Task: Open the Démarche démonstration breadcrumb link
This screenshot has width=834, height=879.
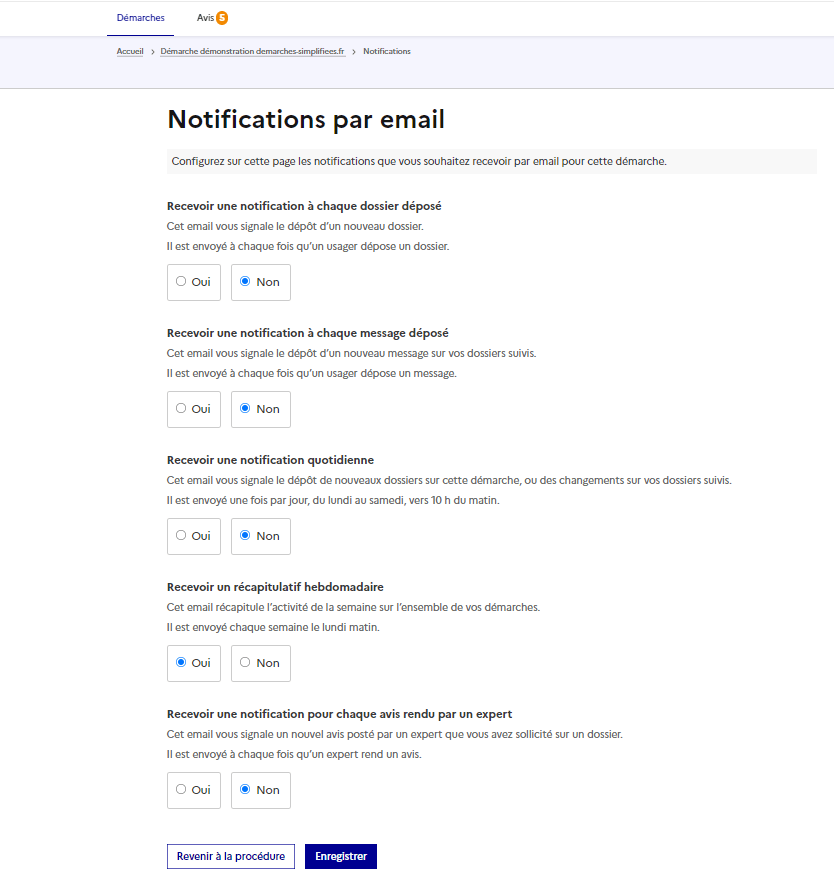Action: pyautogui.click(x=252, y=51)
